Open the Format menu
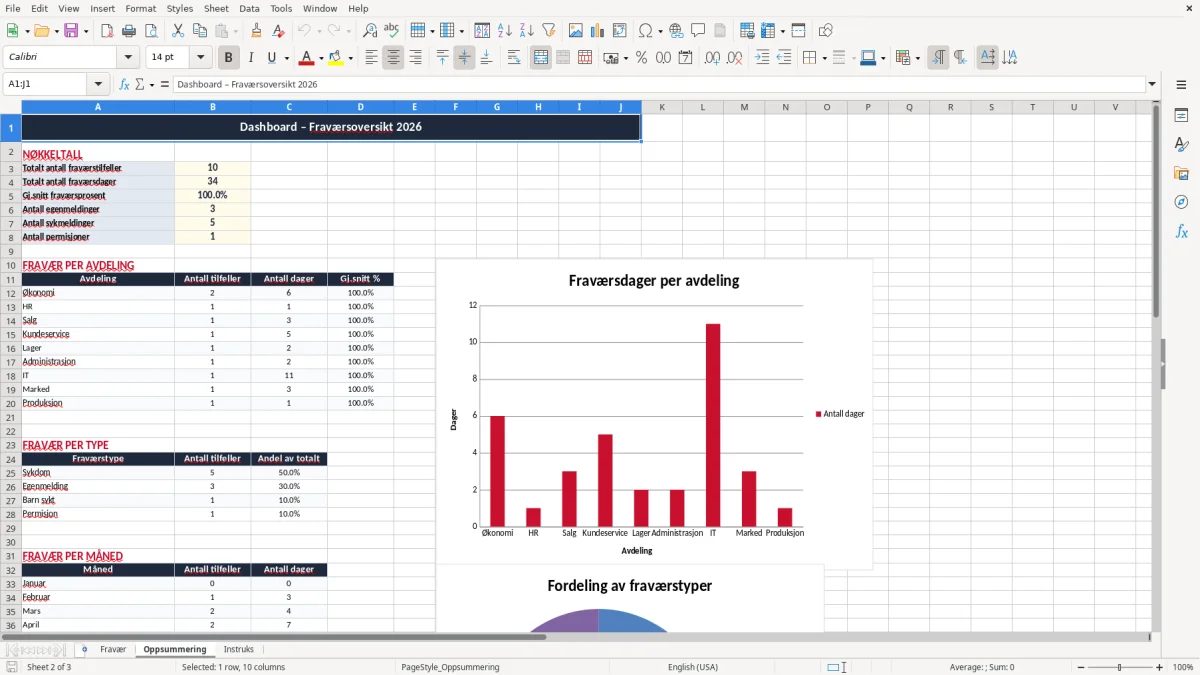Image resolution: width=1200 pixels, height=675 pixels. point(140,8)
